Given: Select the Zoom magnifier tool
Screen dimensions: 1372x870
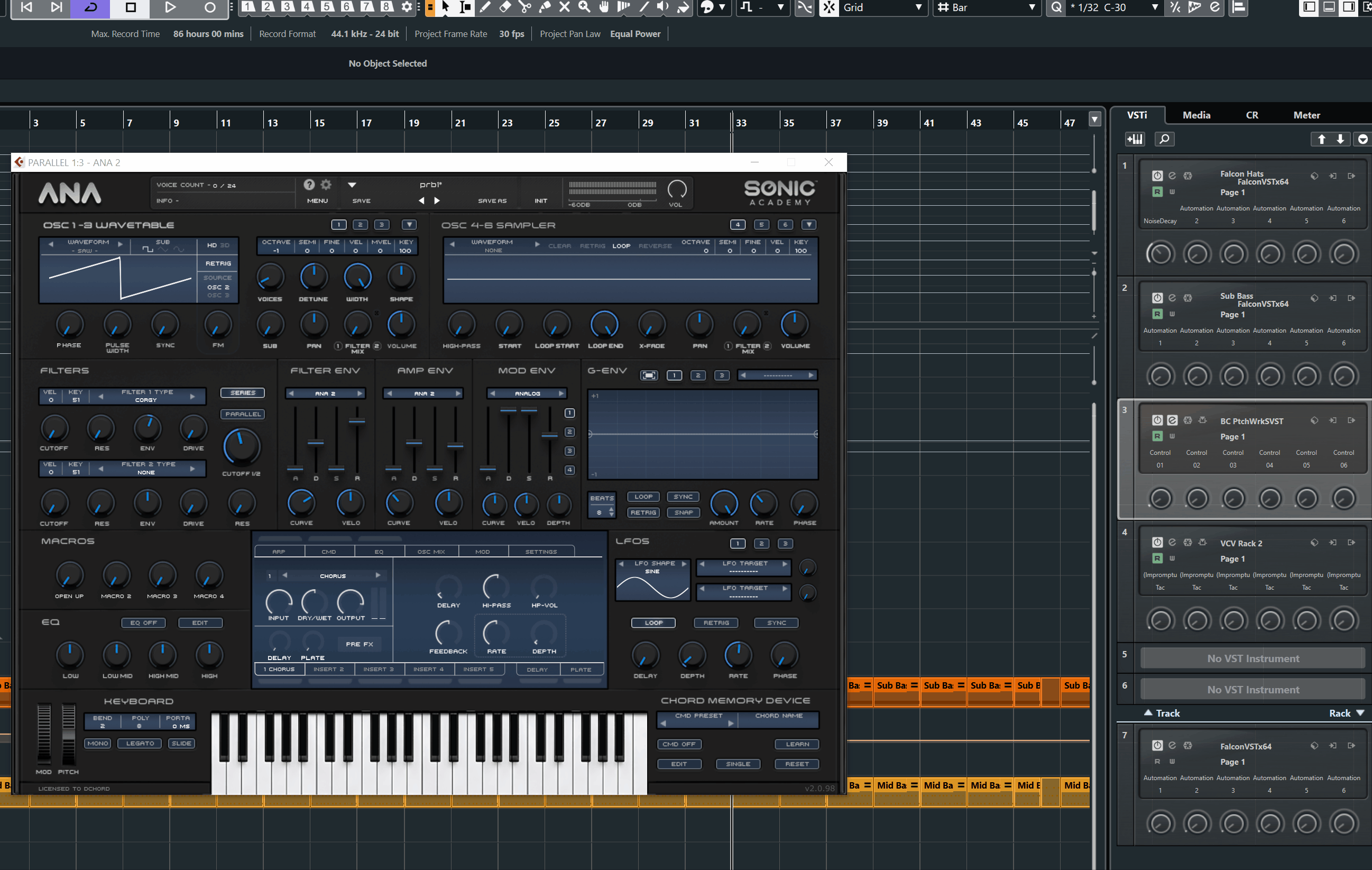Looking at the screenshot, I should pyautogui.click(x=585, y=7).
